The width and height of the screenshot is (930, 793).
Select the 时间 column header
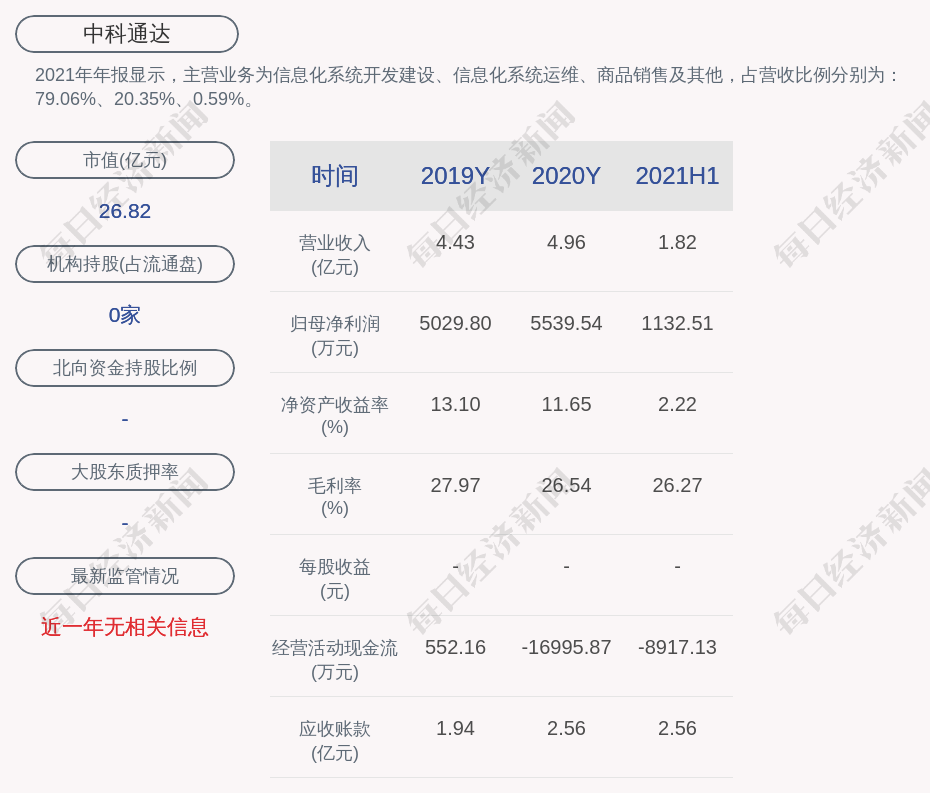click(x=334, y=176)
